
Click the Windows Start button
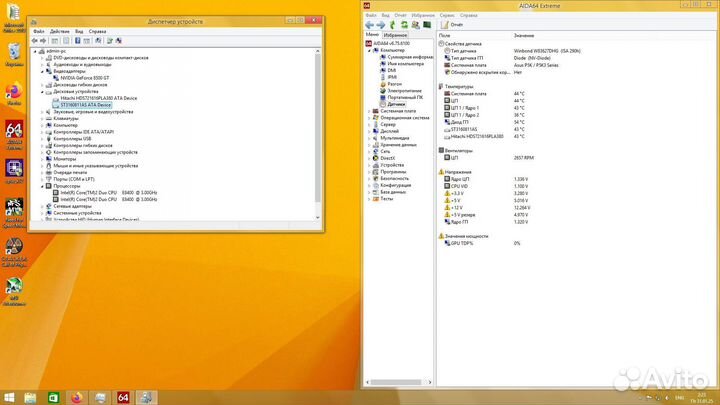tap(11, 396)
